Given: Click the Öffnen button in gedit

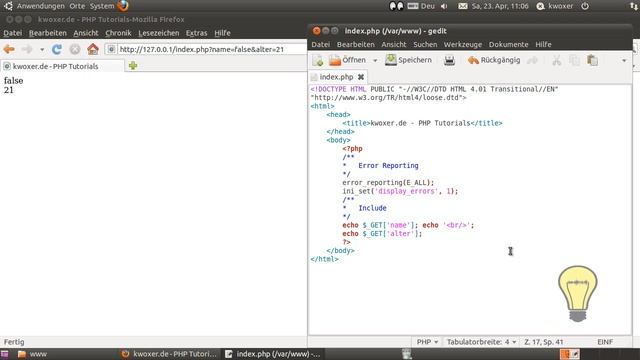Looking at the screenshot, I should pos(347,60).
